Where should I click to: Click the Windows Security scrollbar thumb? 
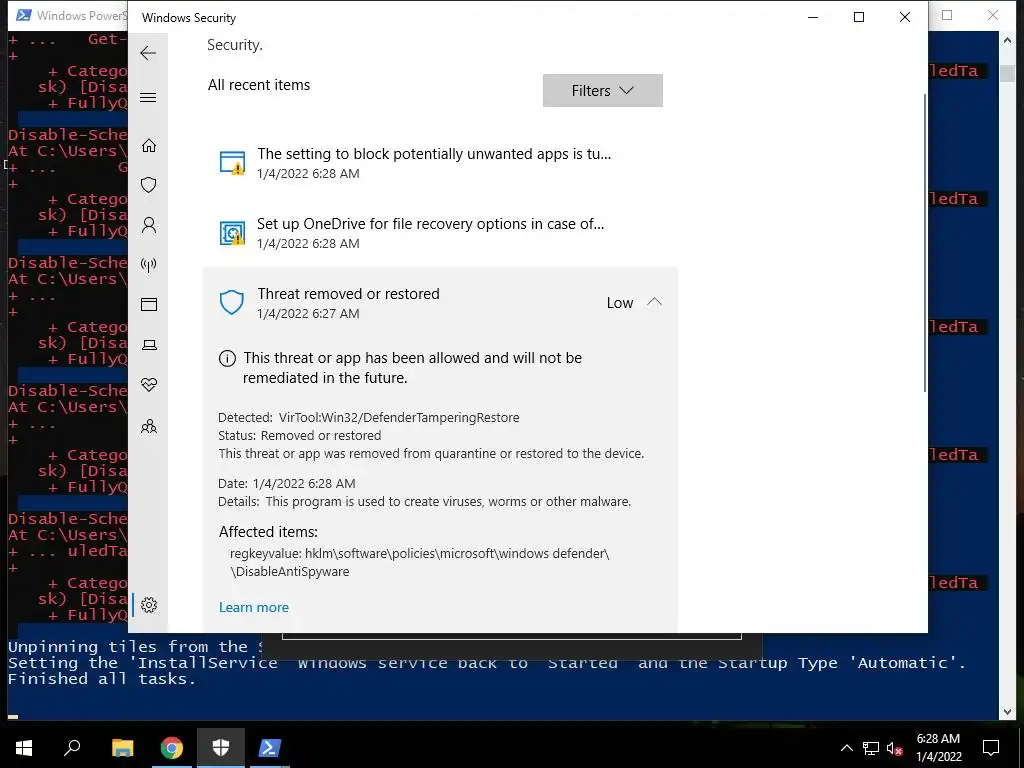tap(924, 242)
